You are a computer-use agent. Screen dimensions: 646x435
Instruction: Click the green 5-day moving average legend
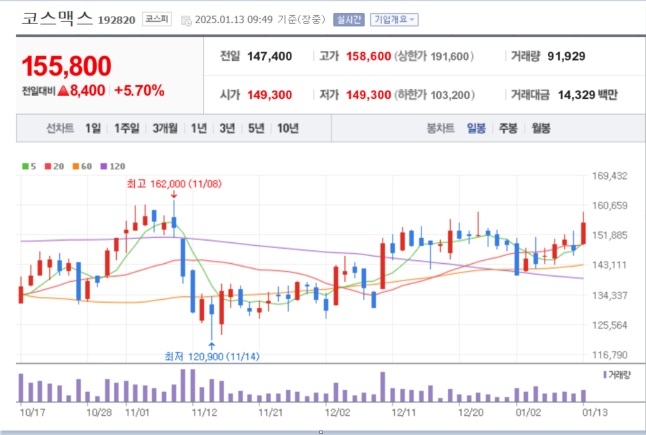pyautogui.click(x=27, y=165)
